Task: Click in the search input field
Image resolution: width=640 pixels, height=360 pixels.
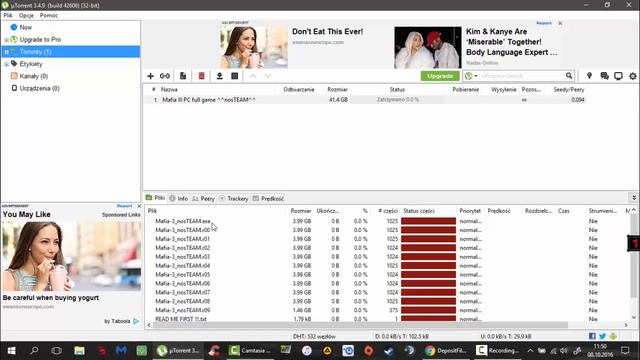Action: point(521,76)
